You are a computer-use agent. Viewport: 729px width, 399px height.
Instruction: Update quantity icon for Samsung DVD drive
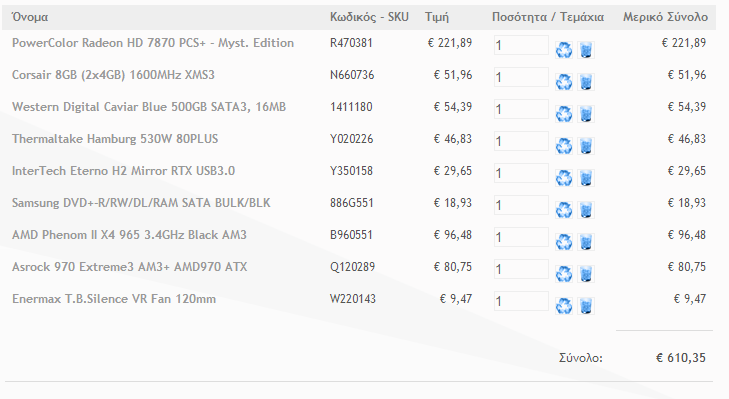click(x=563, y=210)
